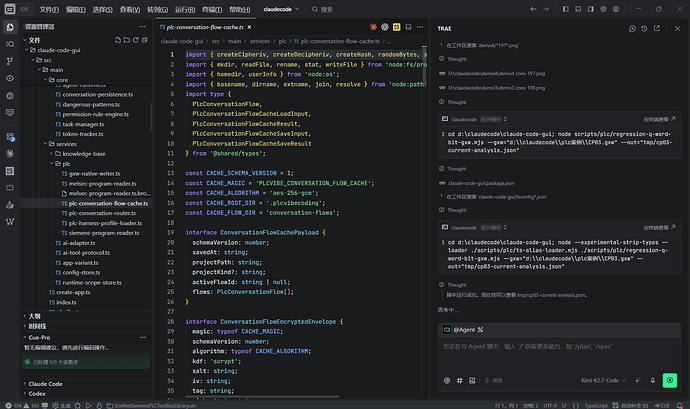Screen dimensions: 690x409
Task: Click the # context icon in chat input
Action: [459, 380]
